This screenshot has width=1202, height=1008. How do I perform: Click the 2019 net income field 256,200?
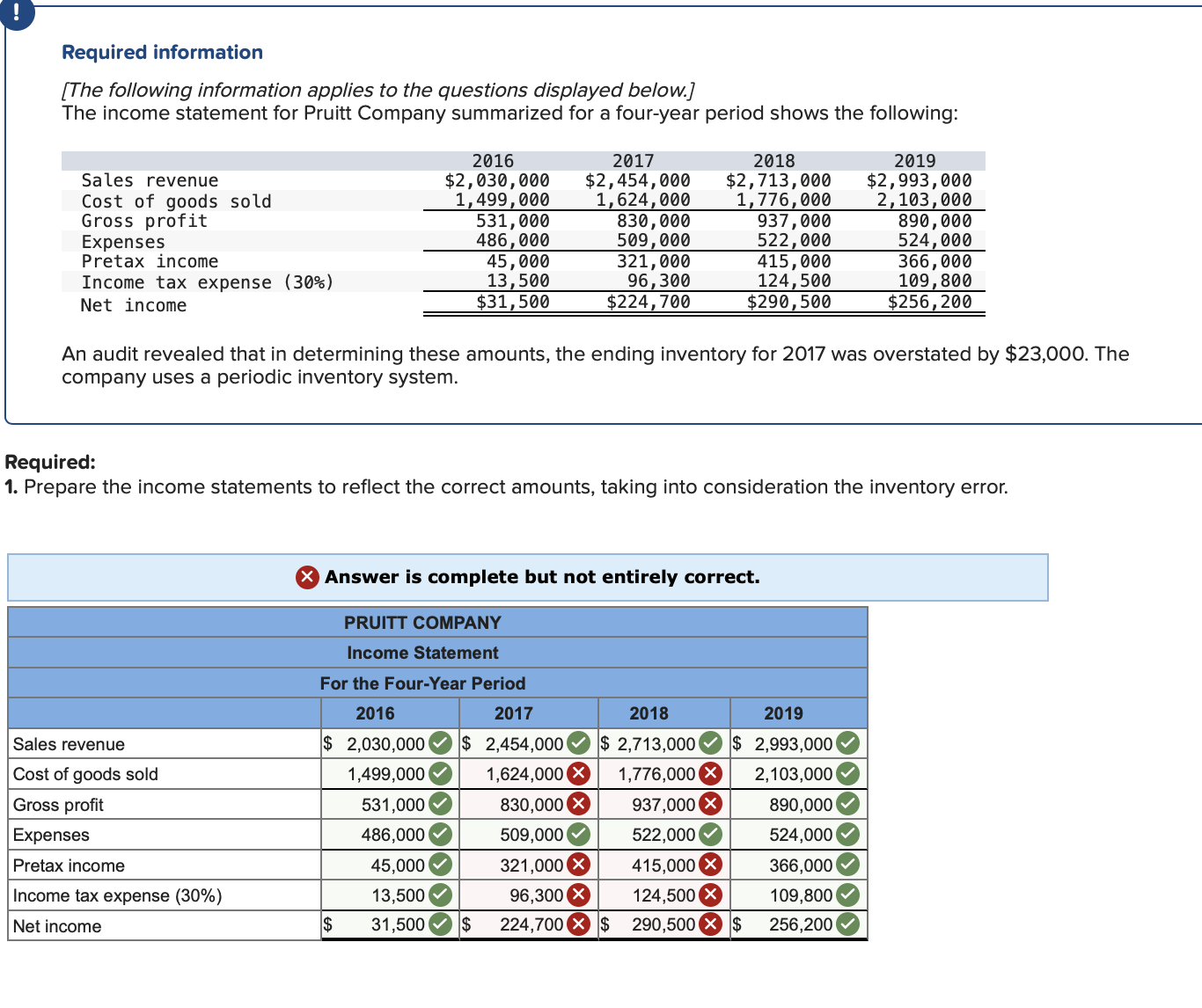click(x=799, y=924)
